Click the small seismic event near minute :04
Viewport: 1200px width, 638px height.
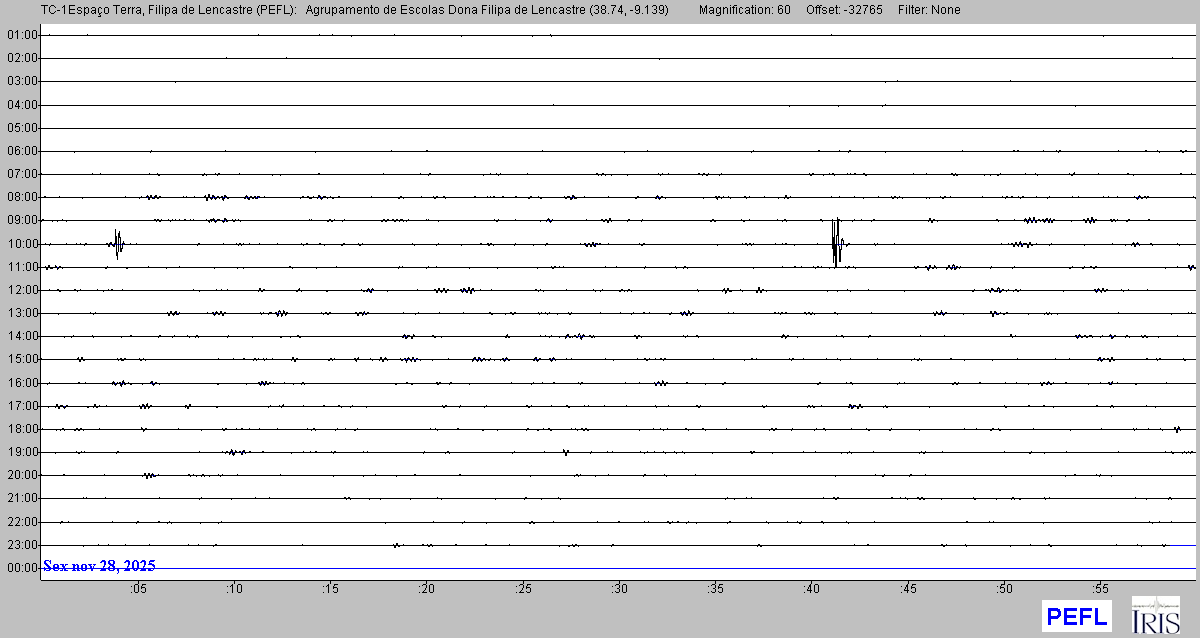(117, 243)
